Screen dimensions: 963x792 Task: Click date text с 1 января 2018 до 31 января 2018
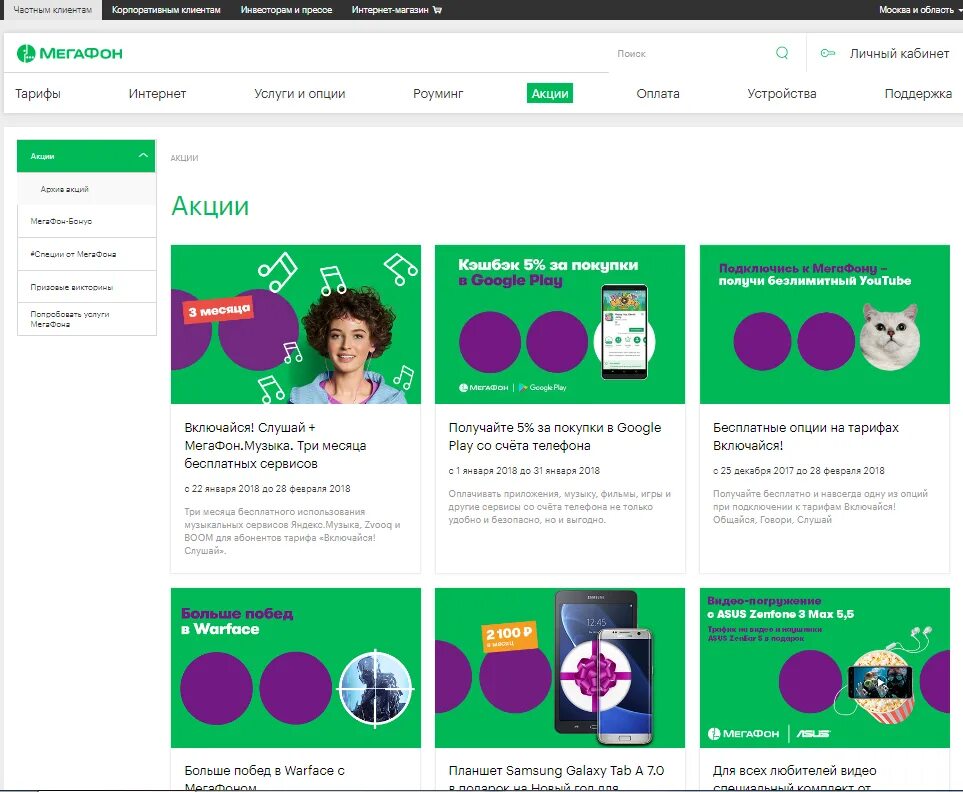click(524, 471)
